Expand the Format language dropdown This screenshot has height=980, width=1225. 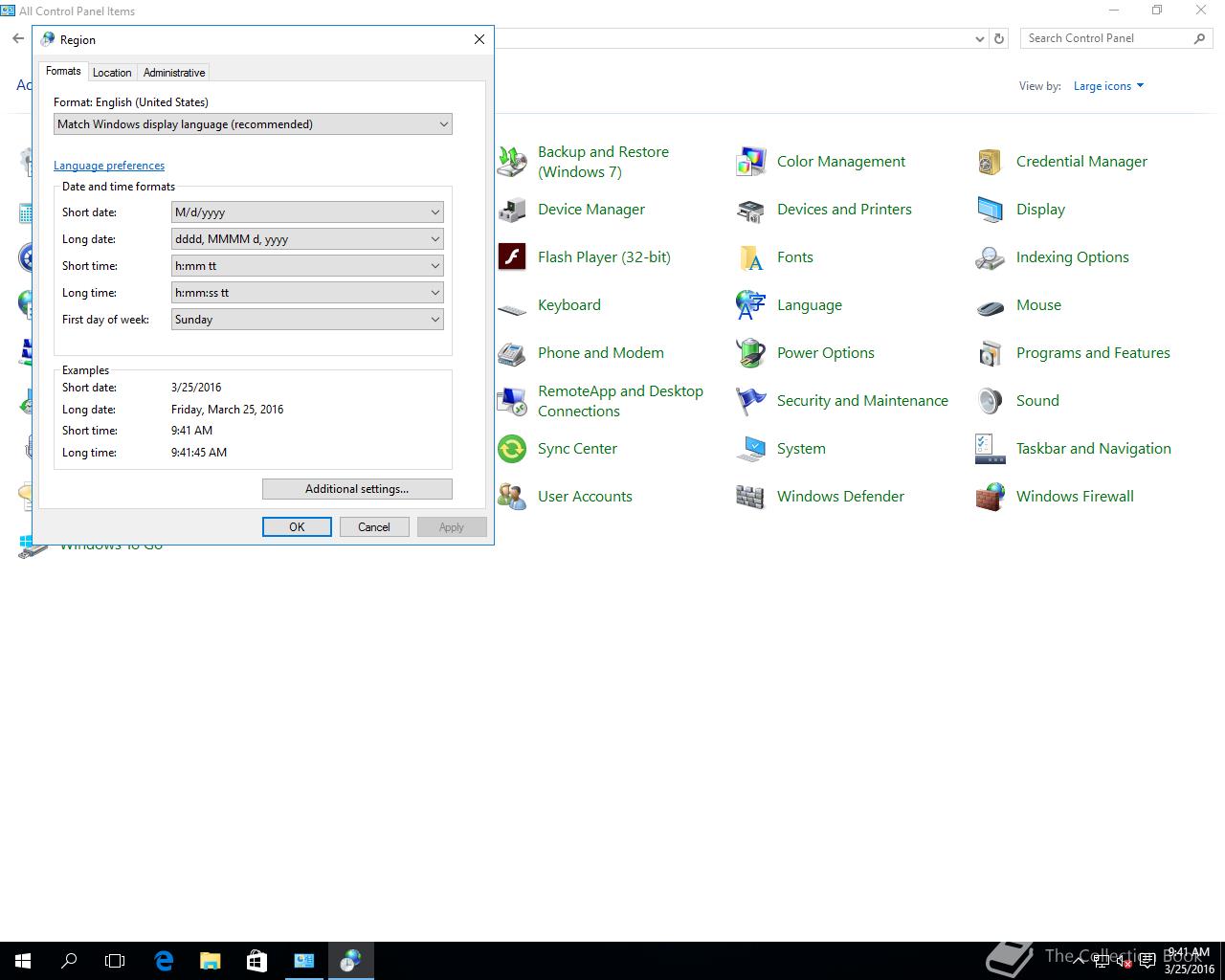point(253,124)
